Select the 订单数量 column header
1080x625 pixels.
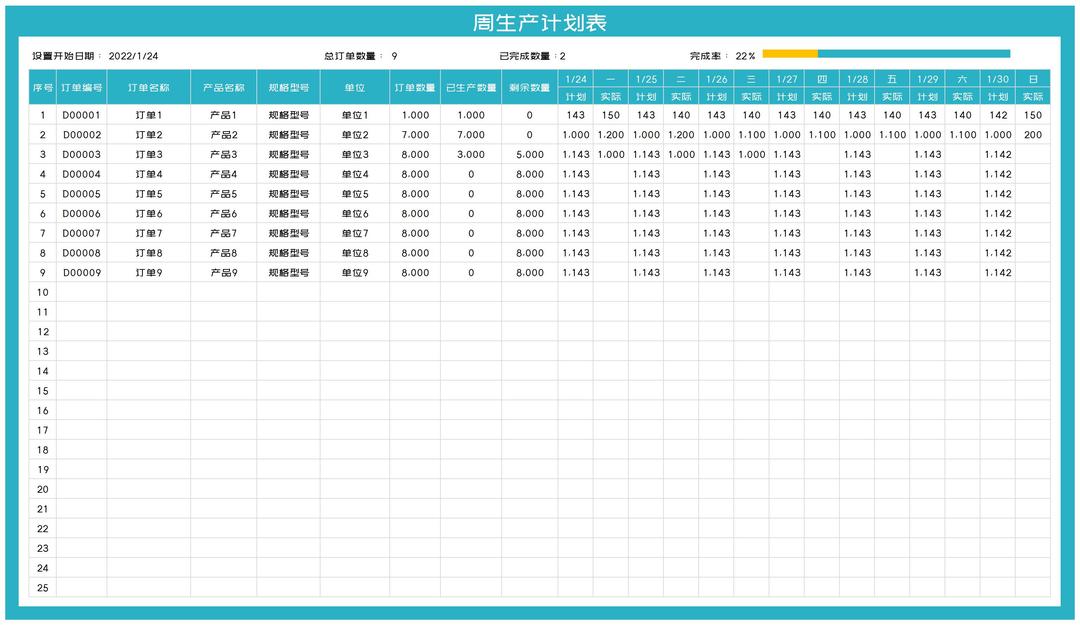point(415,88)
